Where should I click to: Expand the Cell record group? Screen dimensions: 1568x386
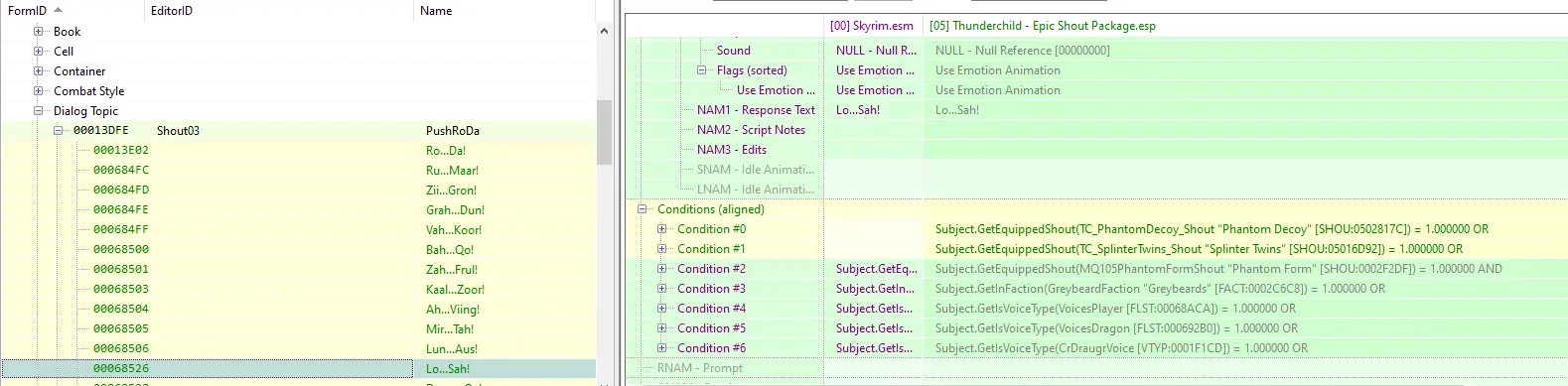pos(39,52)
